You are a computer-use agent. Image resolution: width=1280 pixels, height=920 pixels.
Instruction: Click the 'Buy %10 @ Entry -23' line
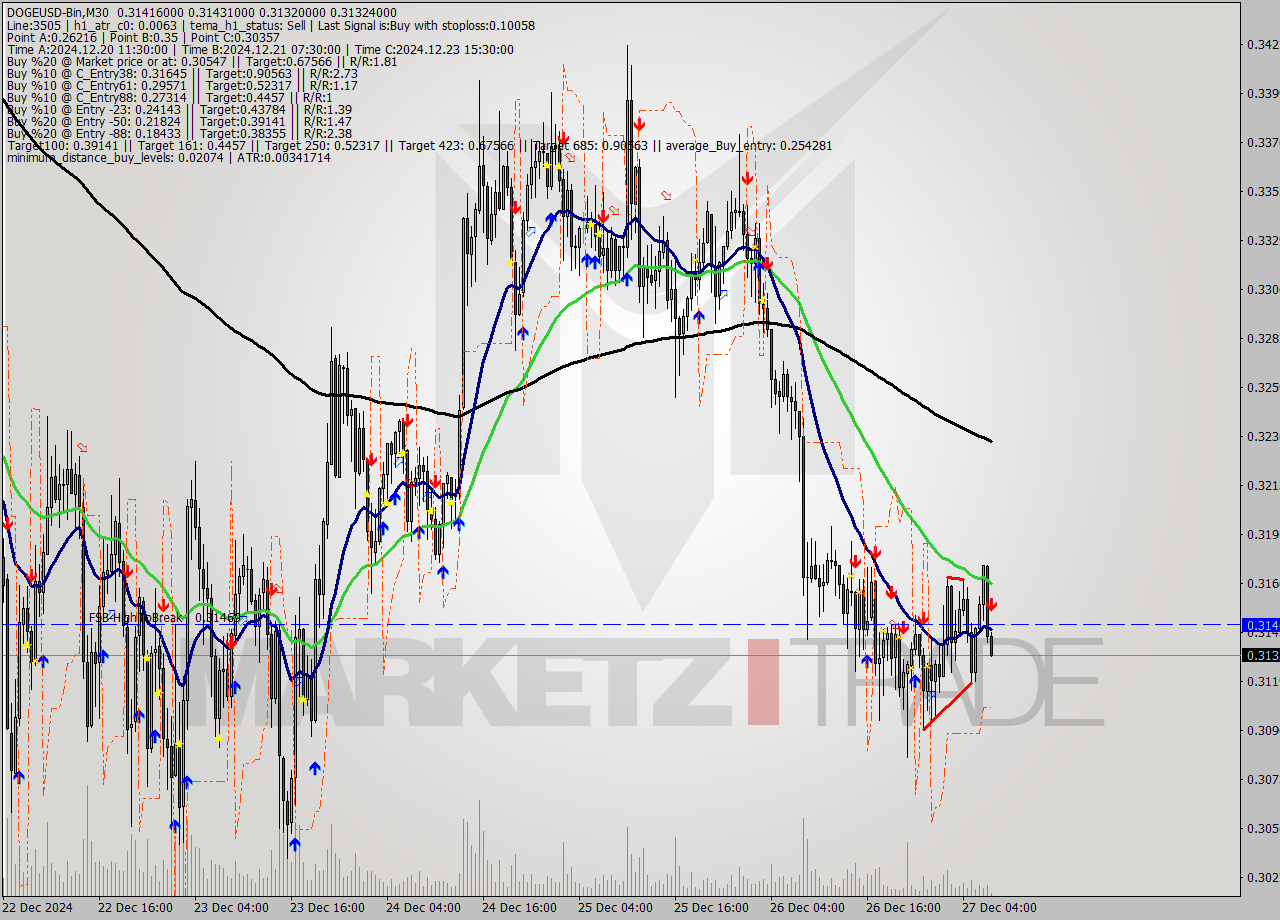tap(179, 109)
